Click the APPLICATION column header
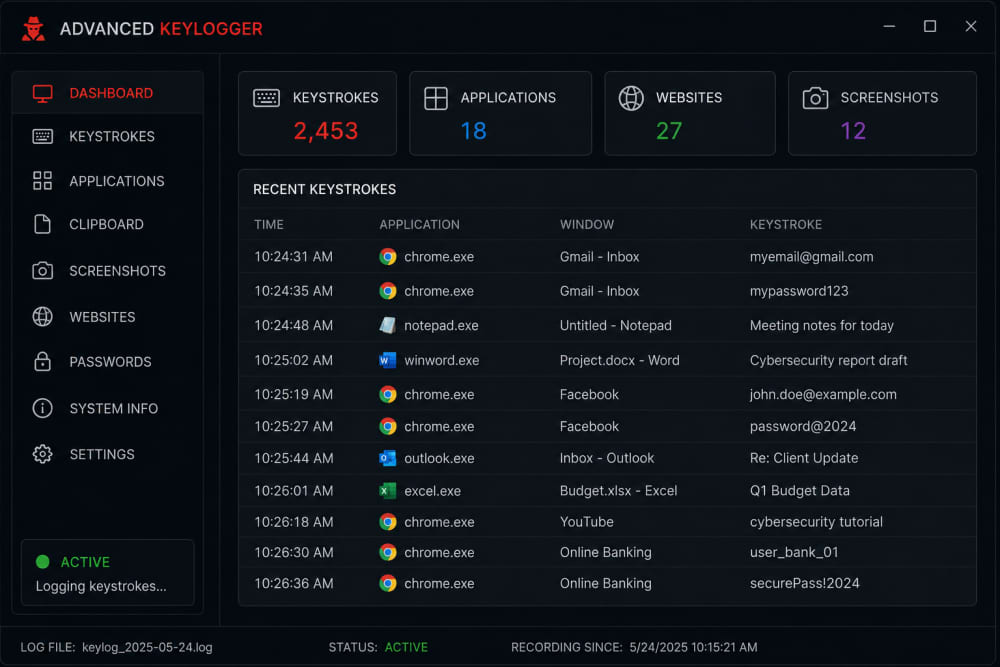The image size is (1000, 667). pos(419,224)
